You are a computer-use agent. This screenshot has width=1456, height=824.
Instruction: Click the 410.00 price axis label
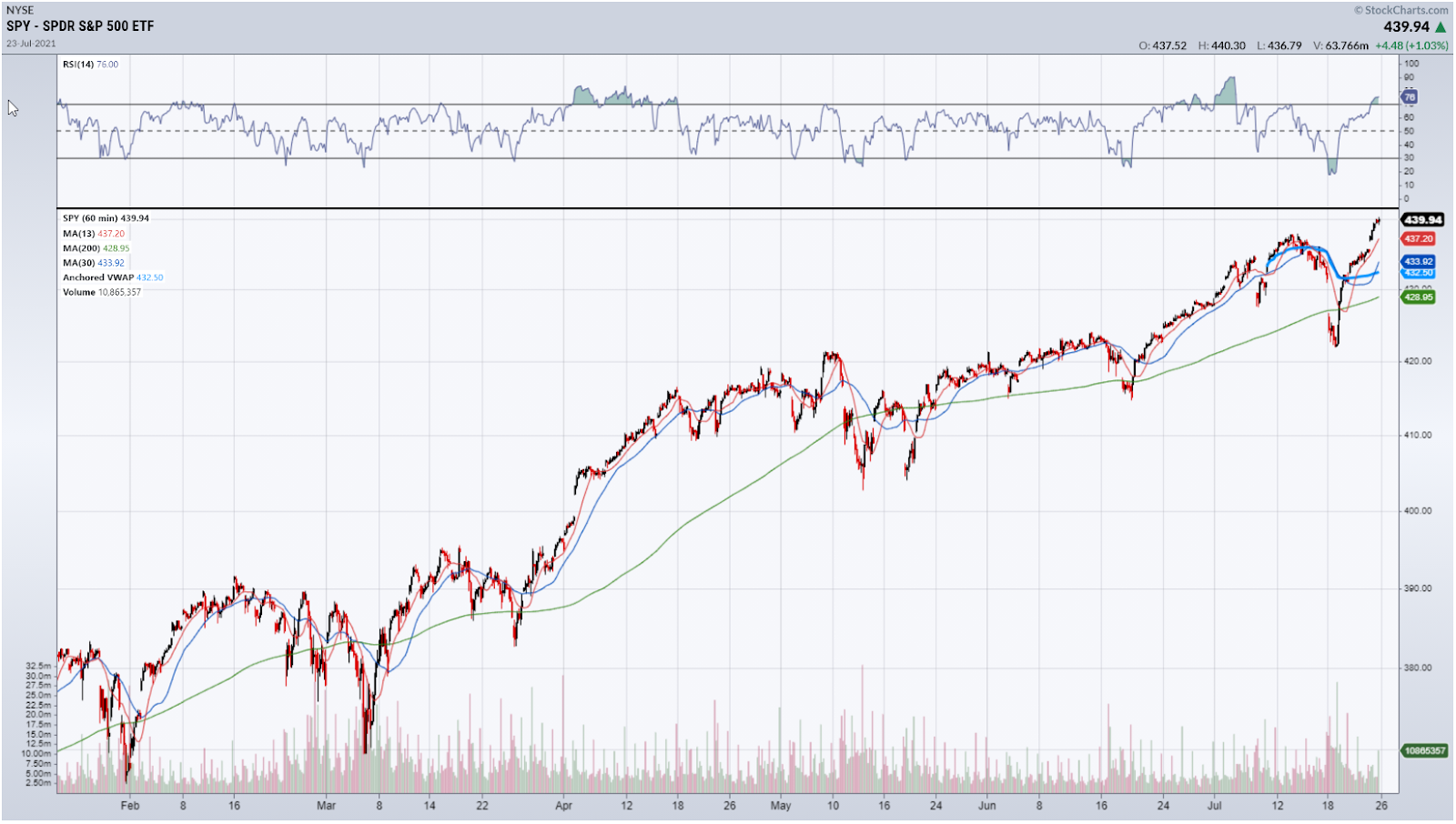click(1418, 435)
